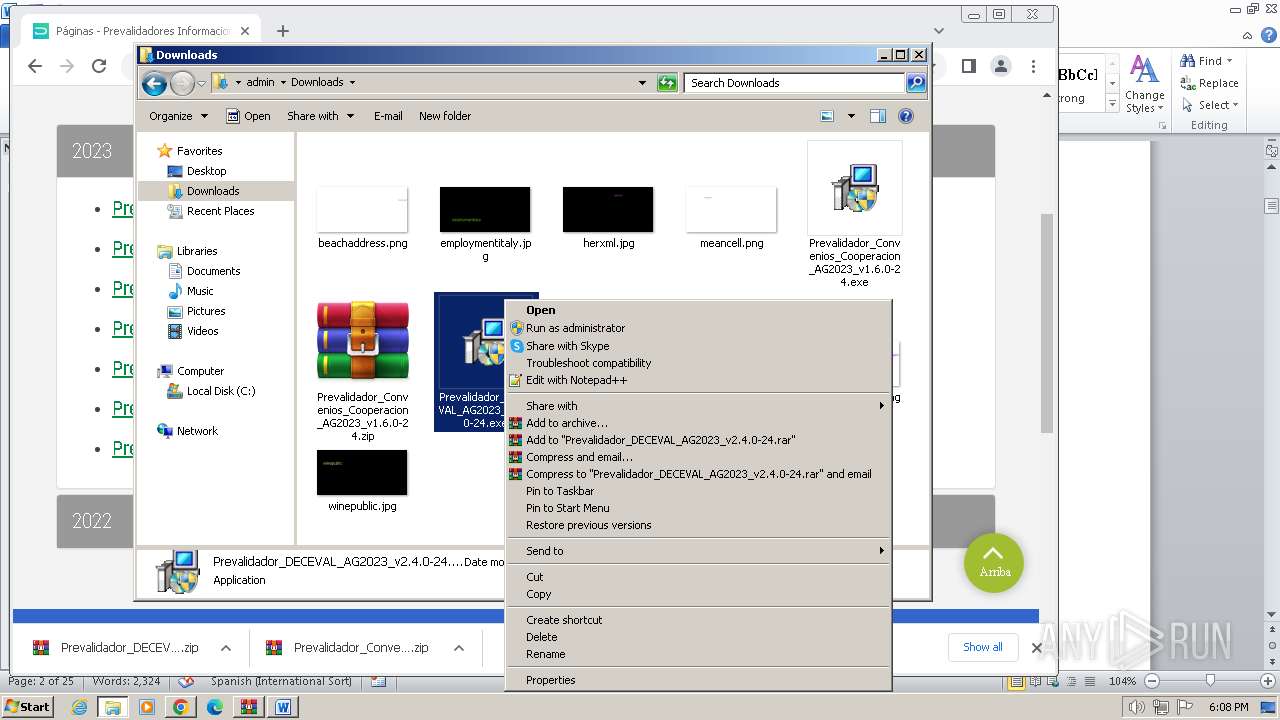The width and height of the screenshot is (1280, 720).
Task: Expand Prevalidador_DECEV zip download chevron
Action: point(226,648)
